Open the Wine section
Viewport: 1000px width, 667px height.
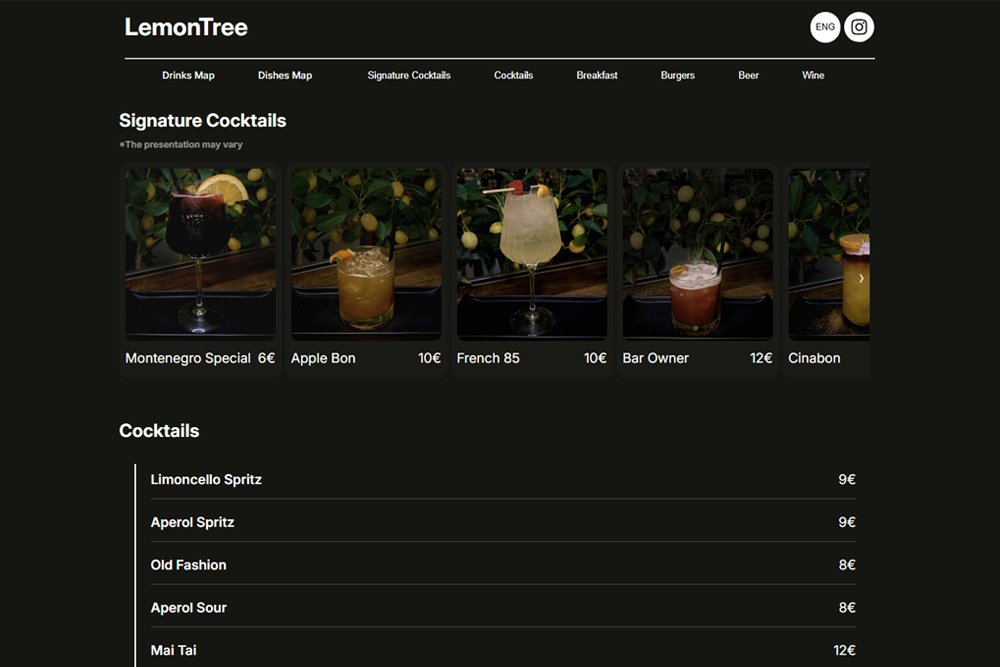tap(813, 75)
